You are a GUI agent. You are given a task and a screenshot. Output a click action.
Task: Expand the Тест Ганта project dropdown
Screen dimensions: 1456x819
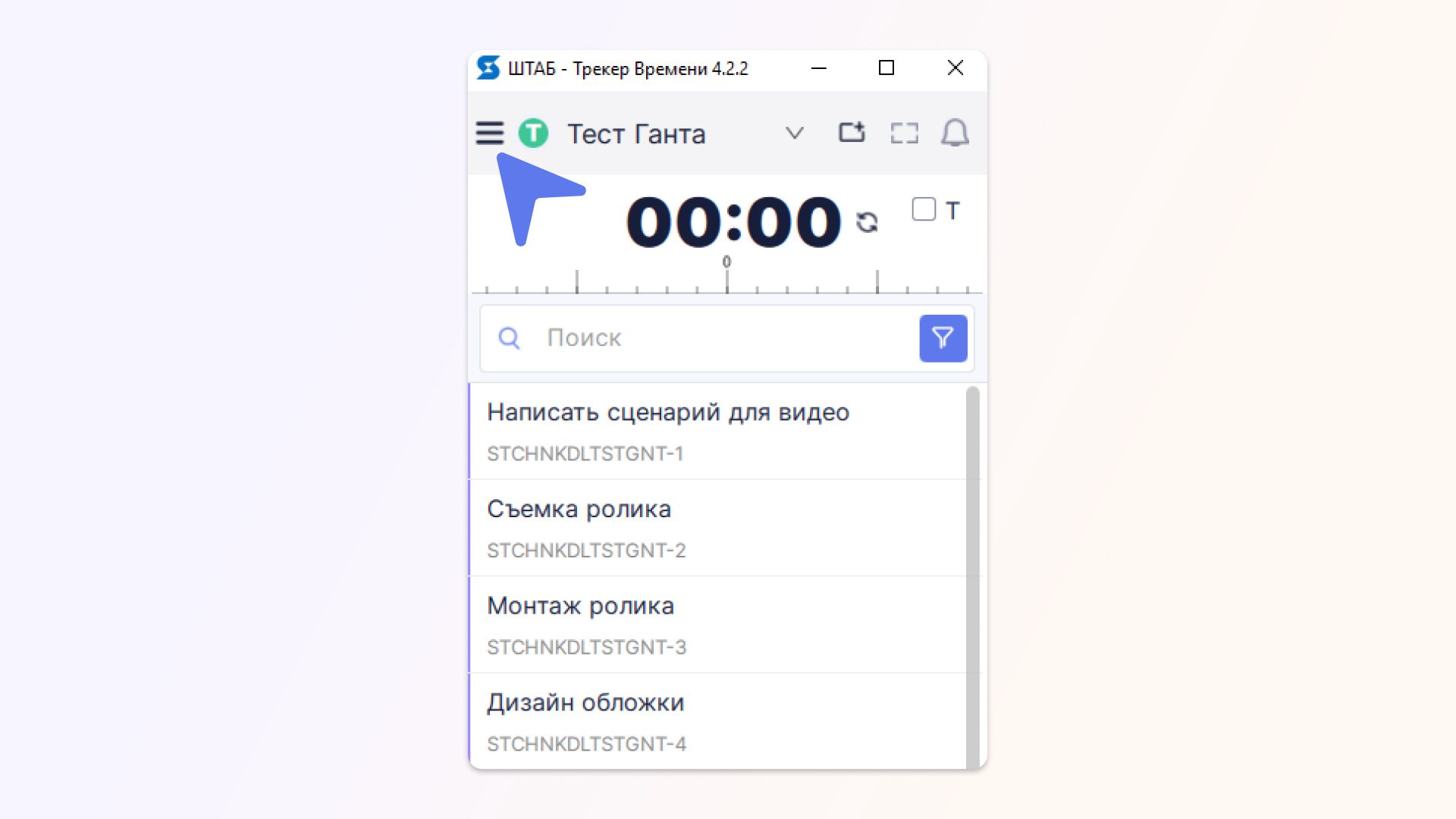click(x=794, y=133)
